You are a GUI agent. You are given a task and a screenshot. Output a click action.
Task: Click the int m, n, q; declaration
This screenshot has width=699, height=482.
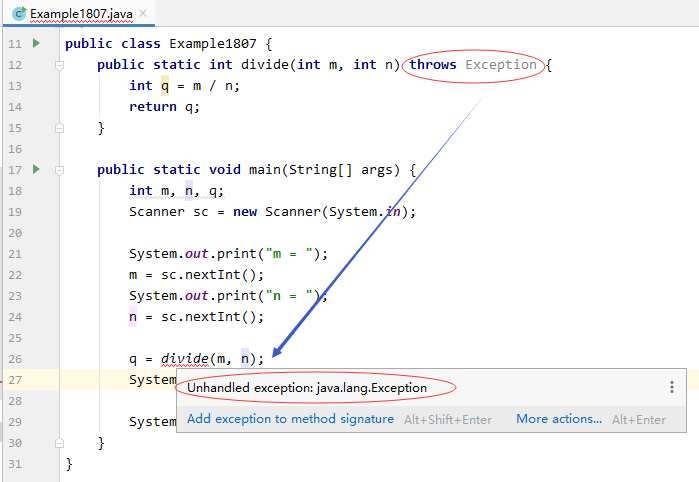click(177, 191)
